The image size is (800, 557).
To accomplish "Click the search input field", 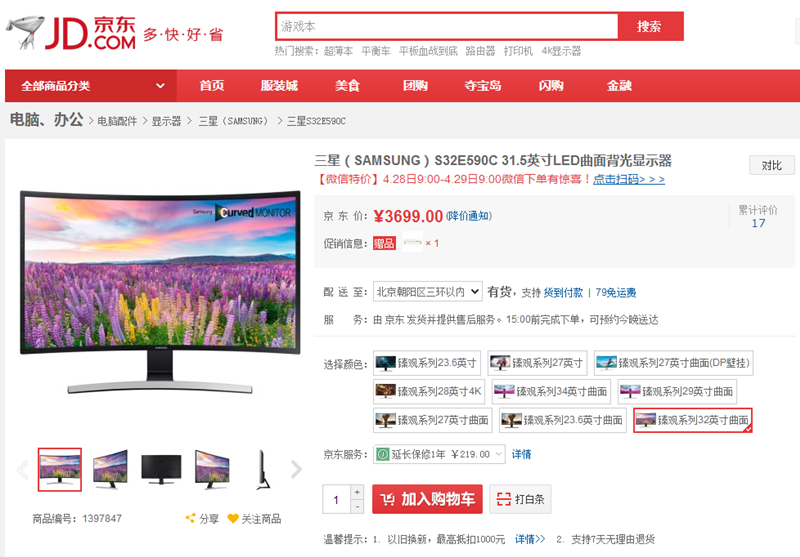I will (446, 26).
